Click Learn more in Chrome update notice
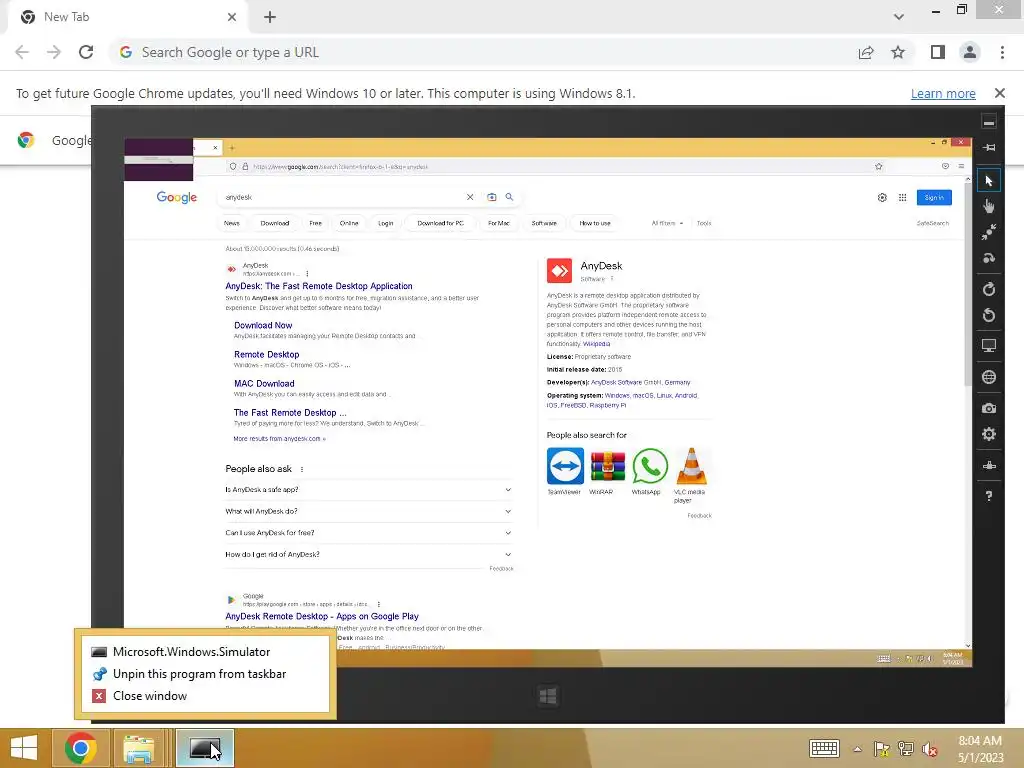Screen dimensions: 1024x768 (943, 93)
